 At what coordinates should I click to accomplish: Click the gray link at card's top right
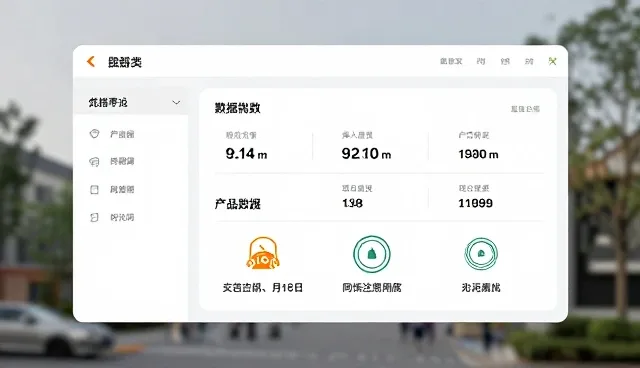(x=525, y=109)
